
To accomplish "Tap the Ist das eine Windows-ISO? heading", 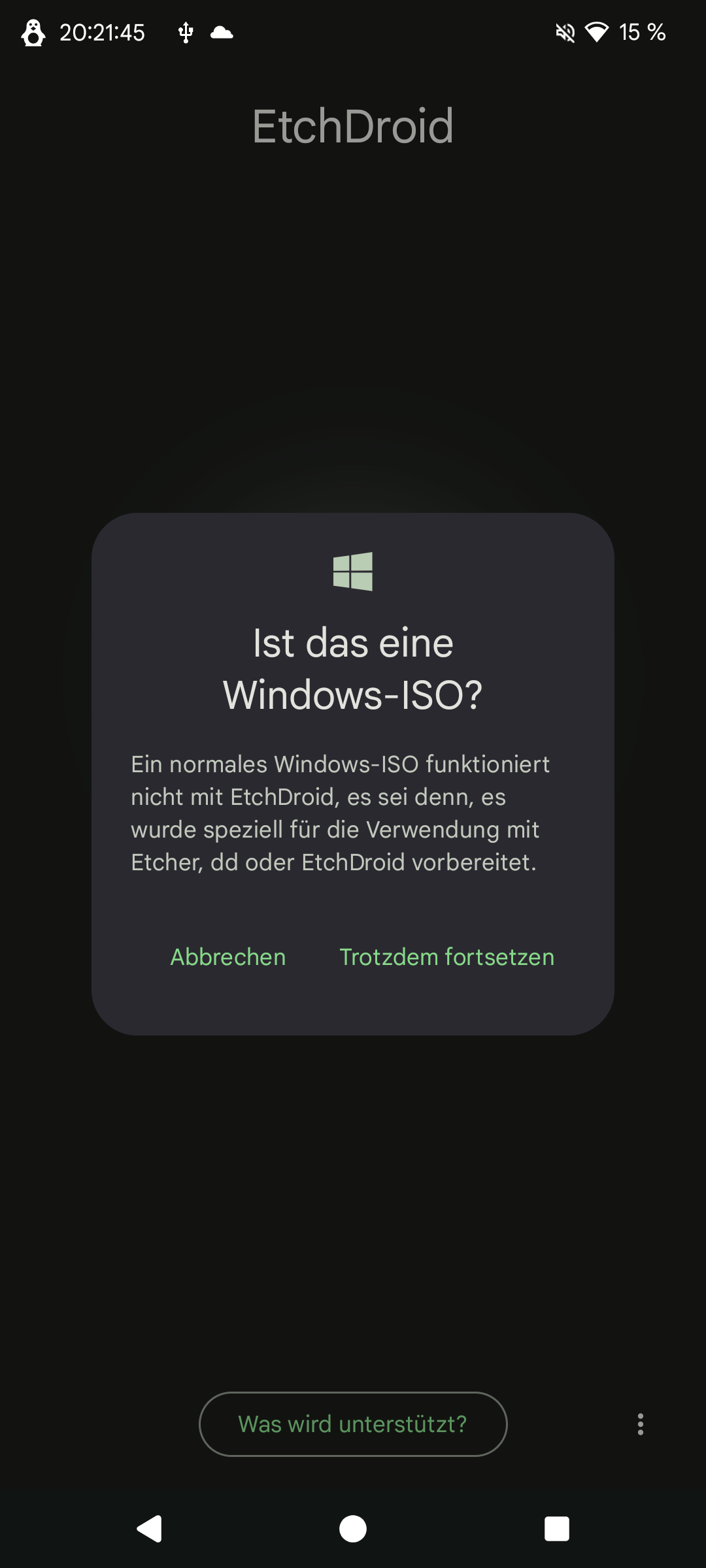I will [x=353, y=668].
